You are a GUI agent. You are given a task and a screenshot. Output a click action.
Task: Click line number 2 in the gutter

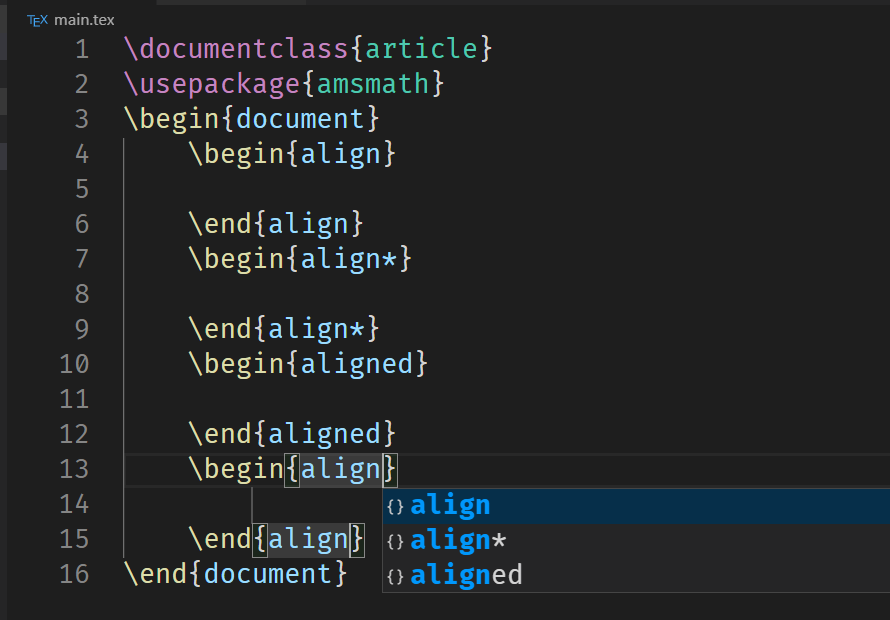coord(82,85)
